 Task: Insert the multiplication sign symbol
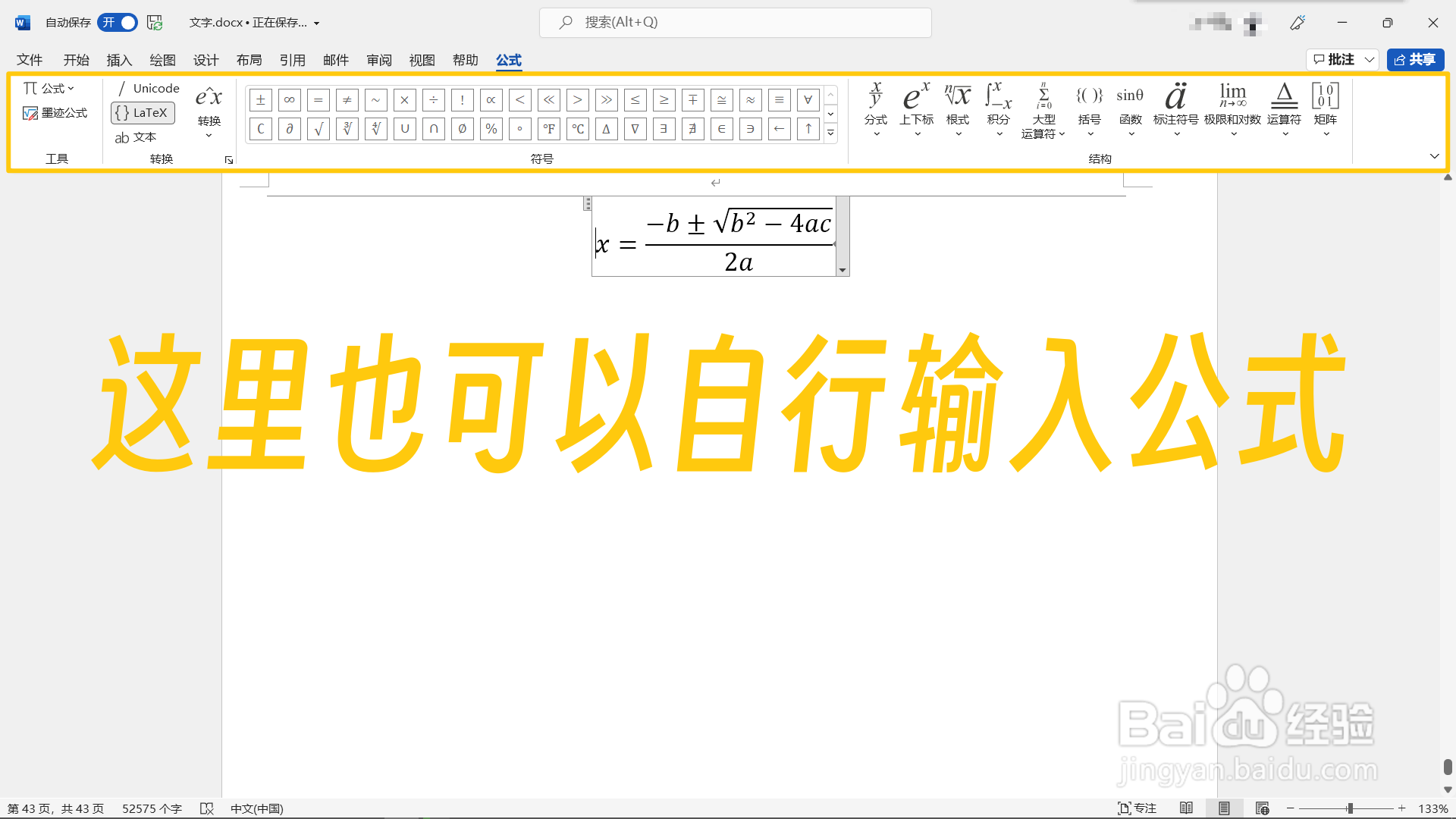coord(405,100)
